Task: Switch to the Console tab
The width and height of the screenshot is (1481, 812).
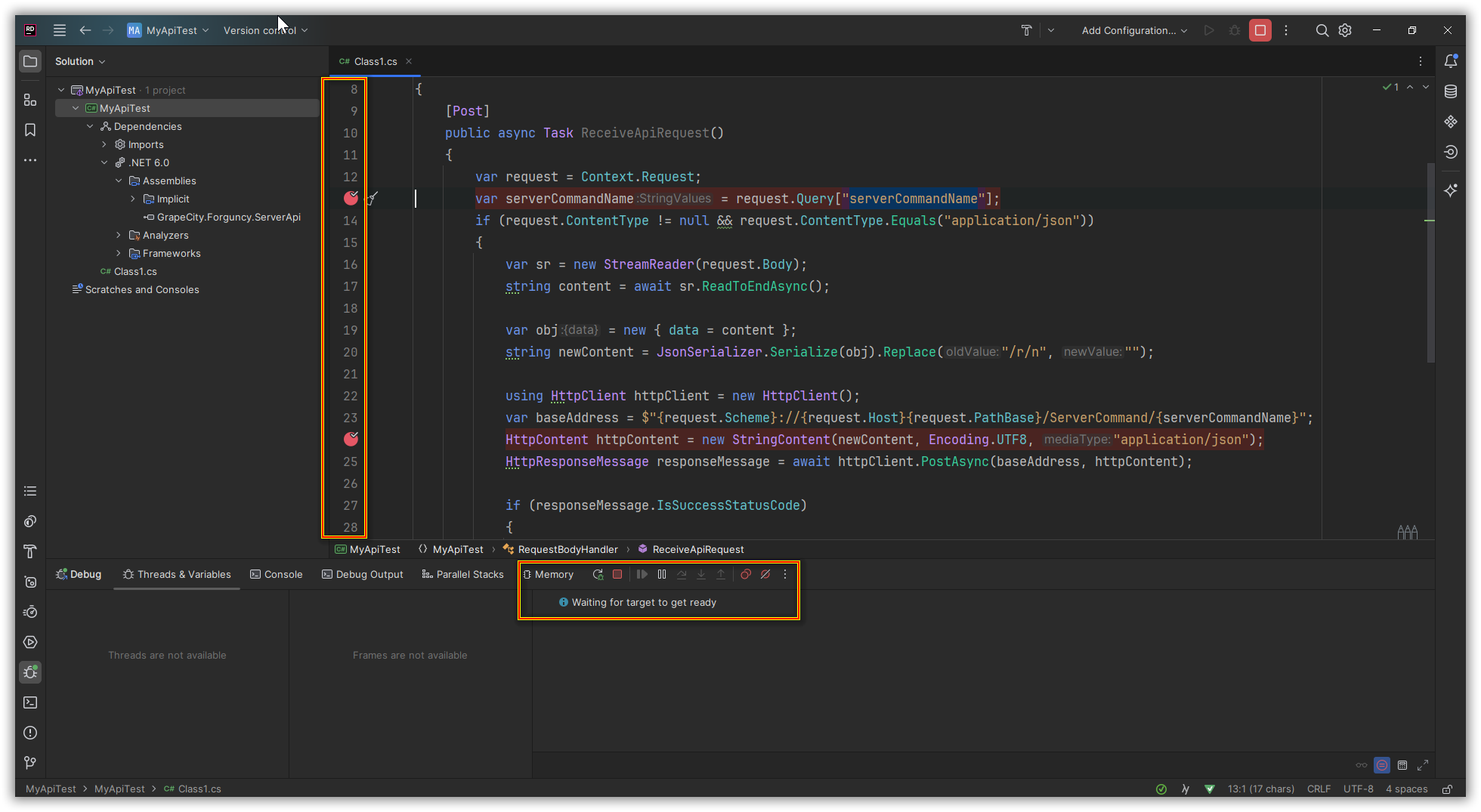Action: [x=277, y=575]
